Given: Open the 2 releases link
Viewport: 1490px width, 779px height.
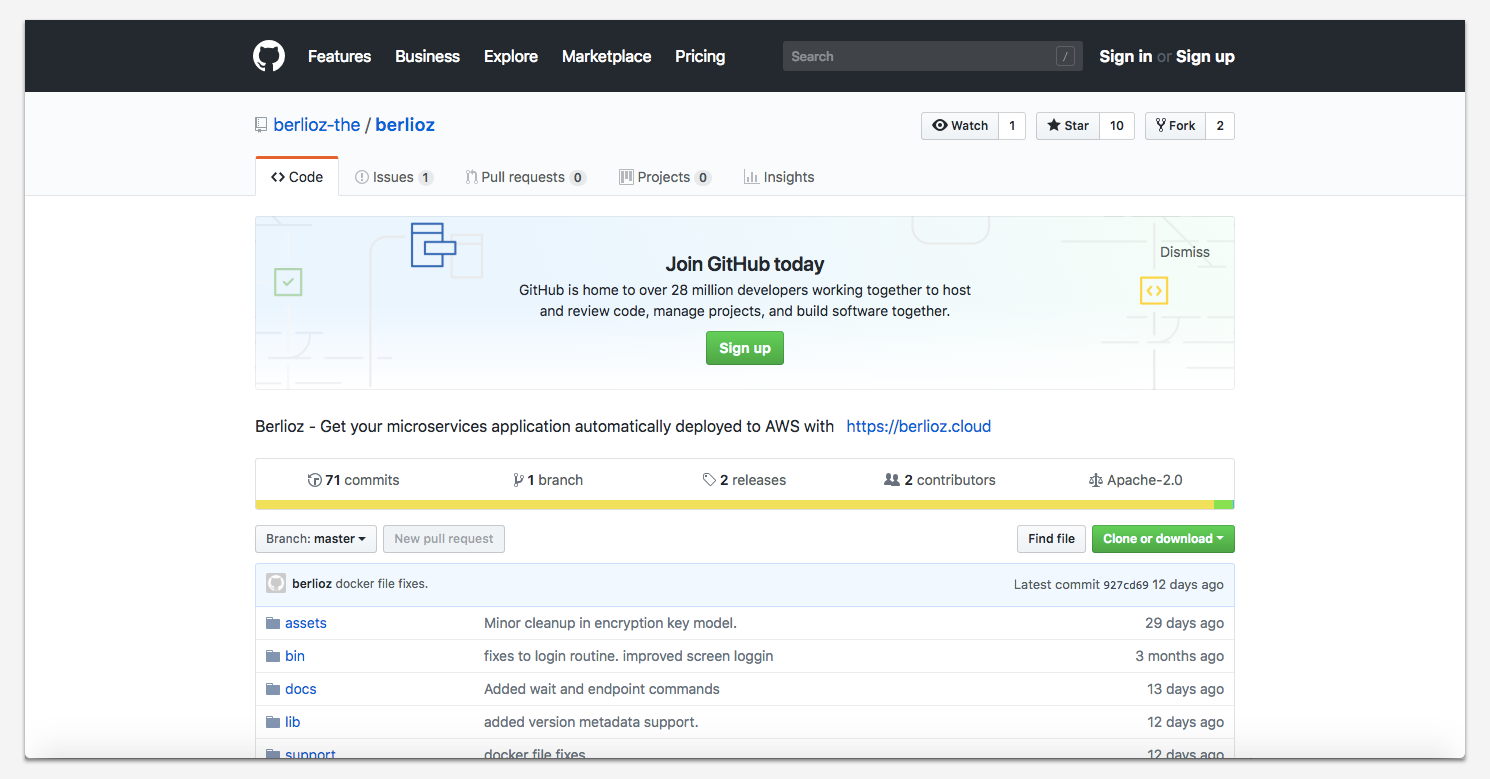Looking at the screenshot, I should pos(745,480).
